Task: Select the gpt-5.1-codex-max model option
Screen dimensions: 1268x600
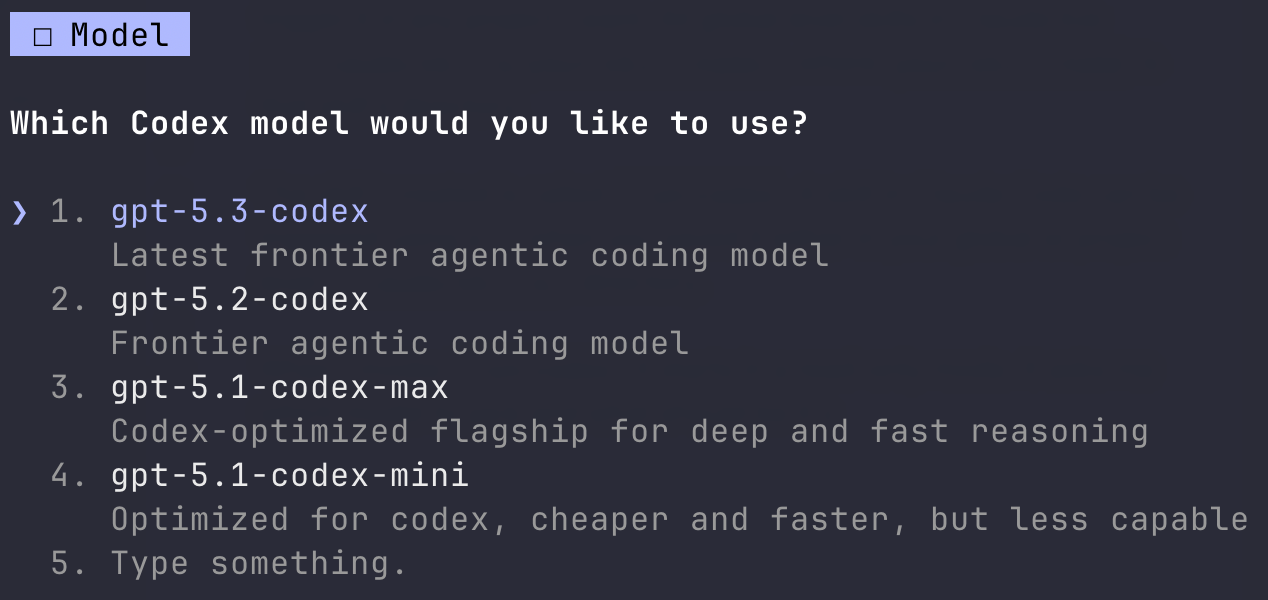Action: (x=278, y=387)
